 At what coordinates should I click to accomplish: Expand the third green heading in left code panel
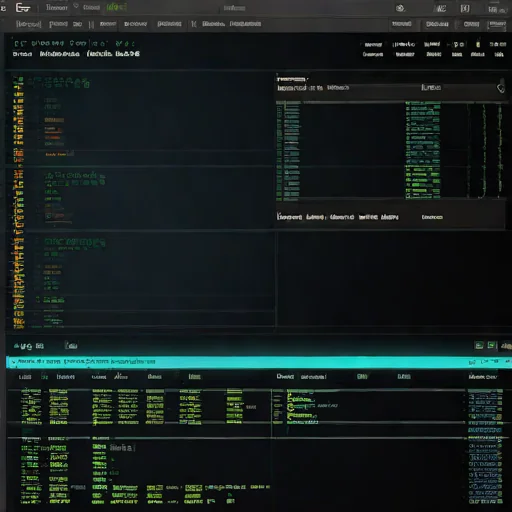(x=75, y=242)
